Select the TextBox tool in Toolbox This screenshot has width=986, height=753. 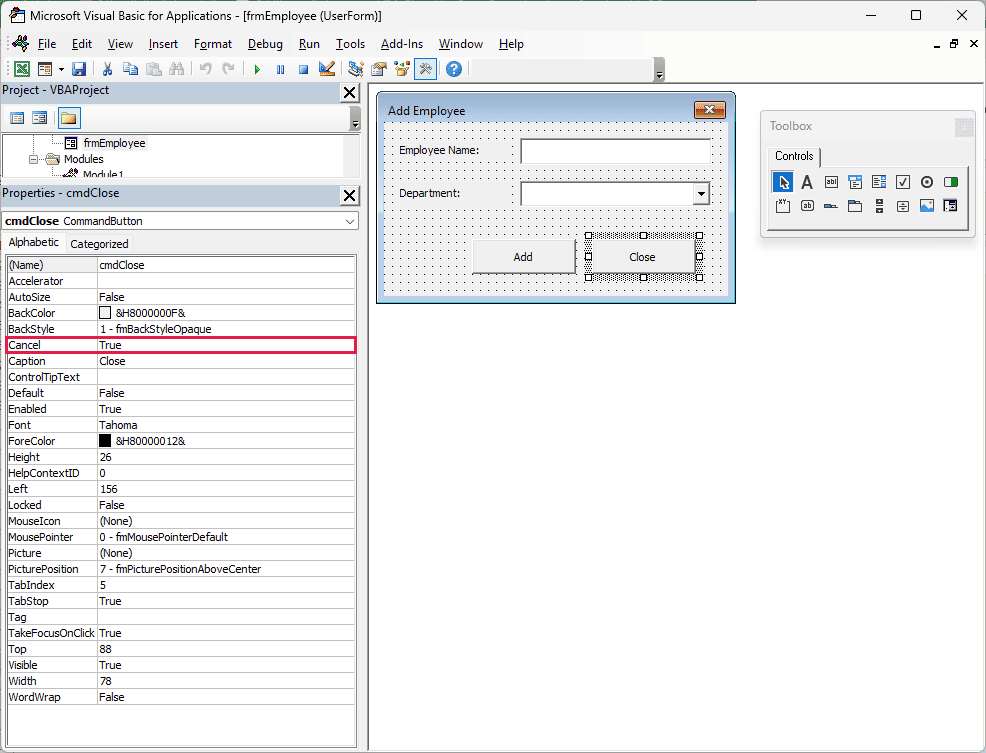pyautogui.click(x=831, y=182)
